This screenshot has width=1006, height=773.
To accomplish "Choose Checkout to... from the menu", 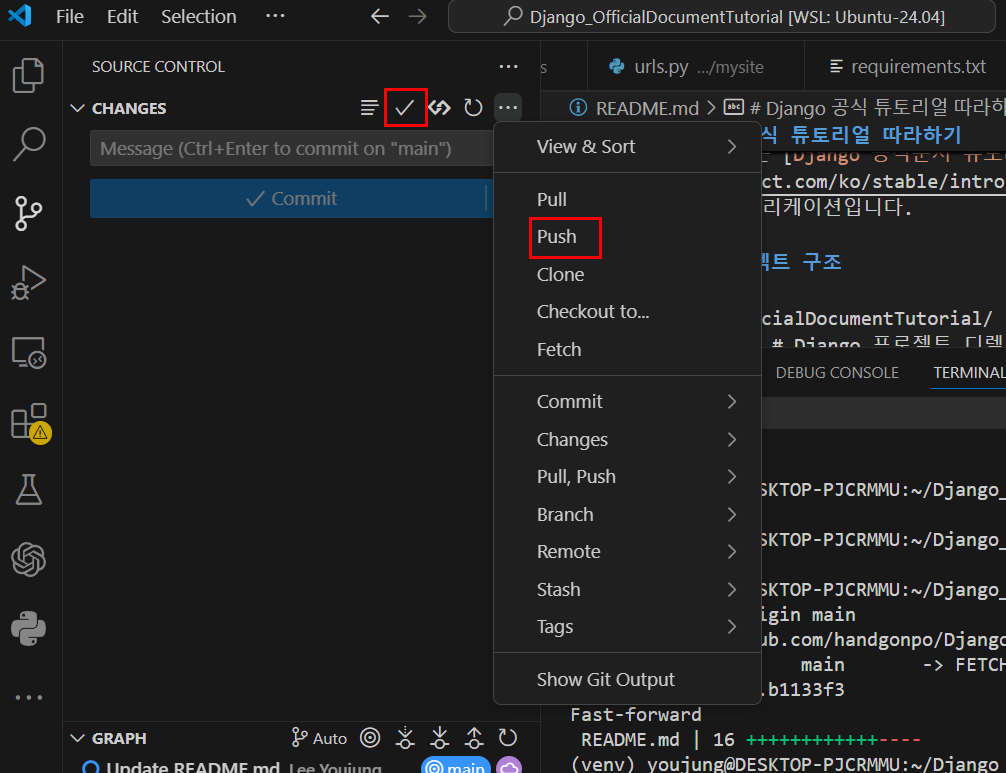I will pos(627,312).
